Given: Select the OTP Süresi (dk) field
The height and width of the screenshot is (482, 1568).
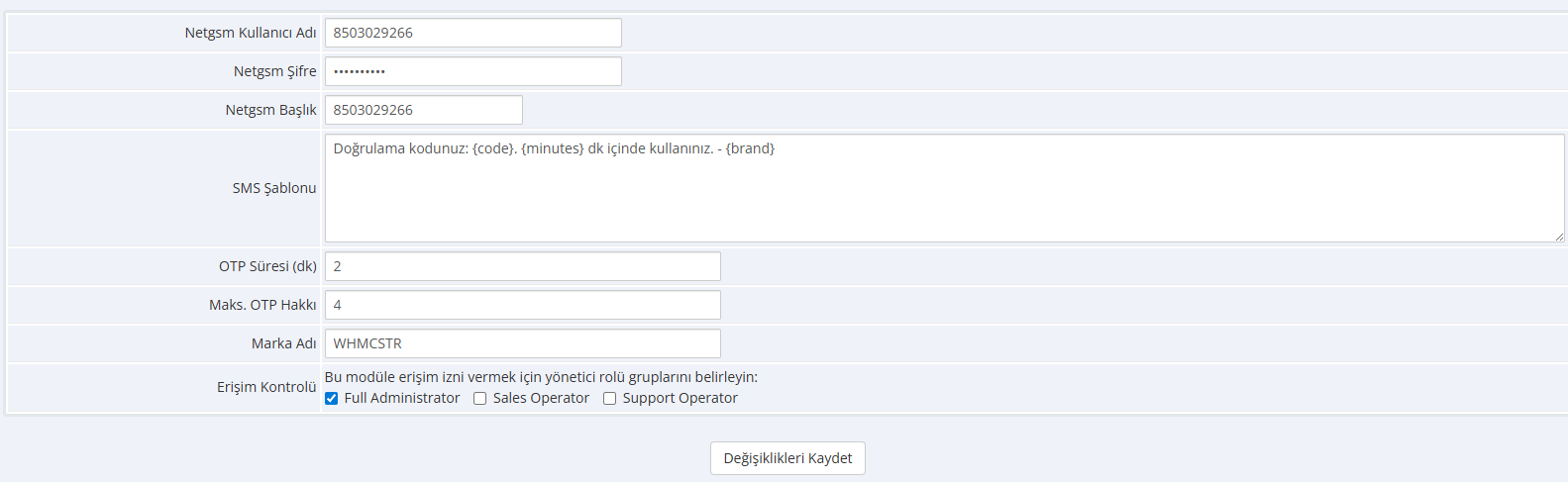Looking at the screenshot, I should (522, 266).
